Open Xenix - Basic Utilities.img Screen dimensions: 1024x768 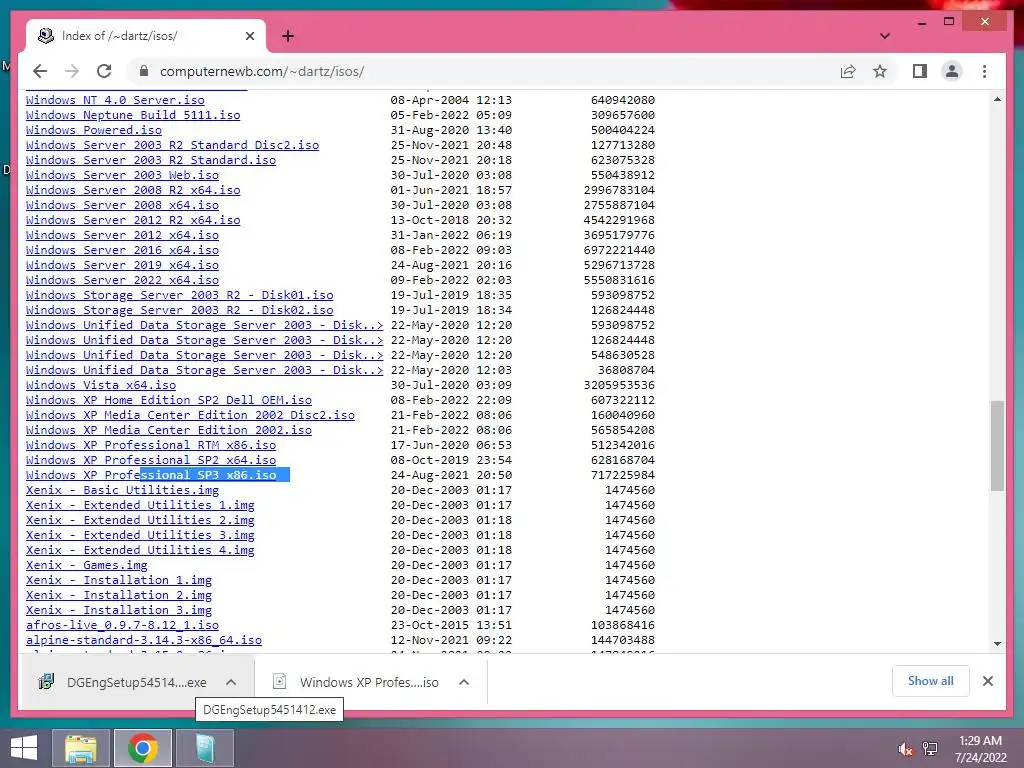pos(122,490)
